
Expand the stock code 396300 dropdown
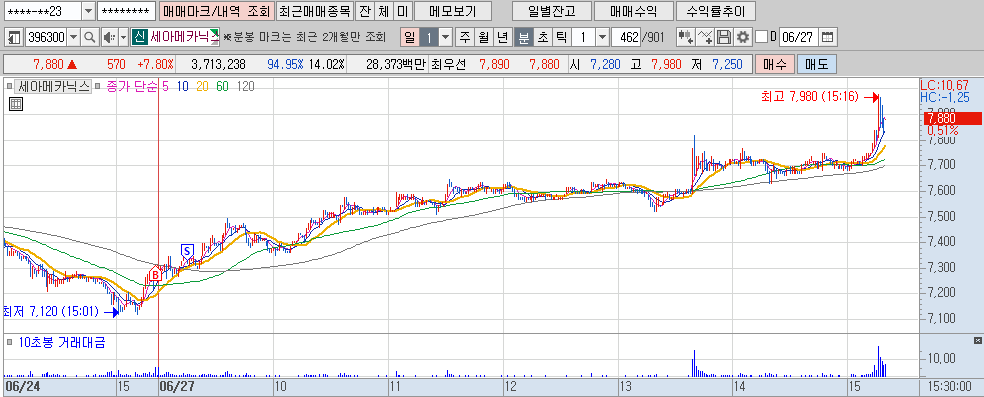74,37
